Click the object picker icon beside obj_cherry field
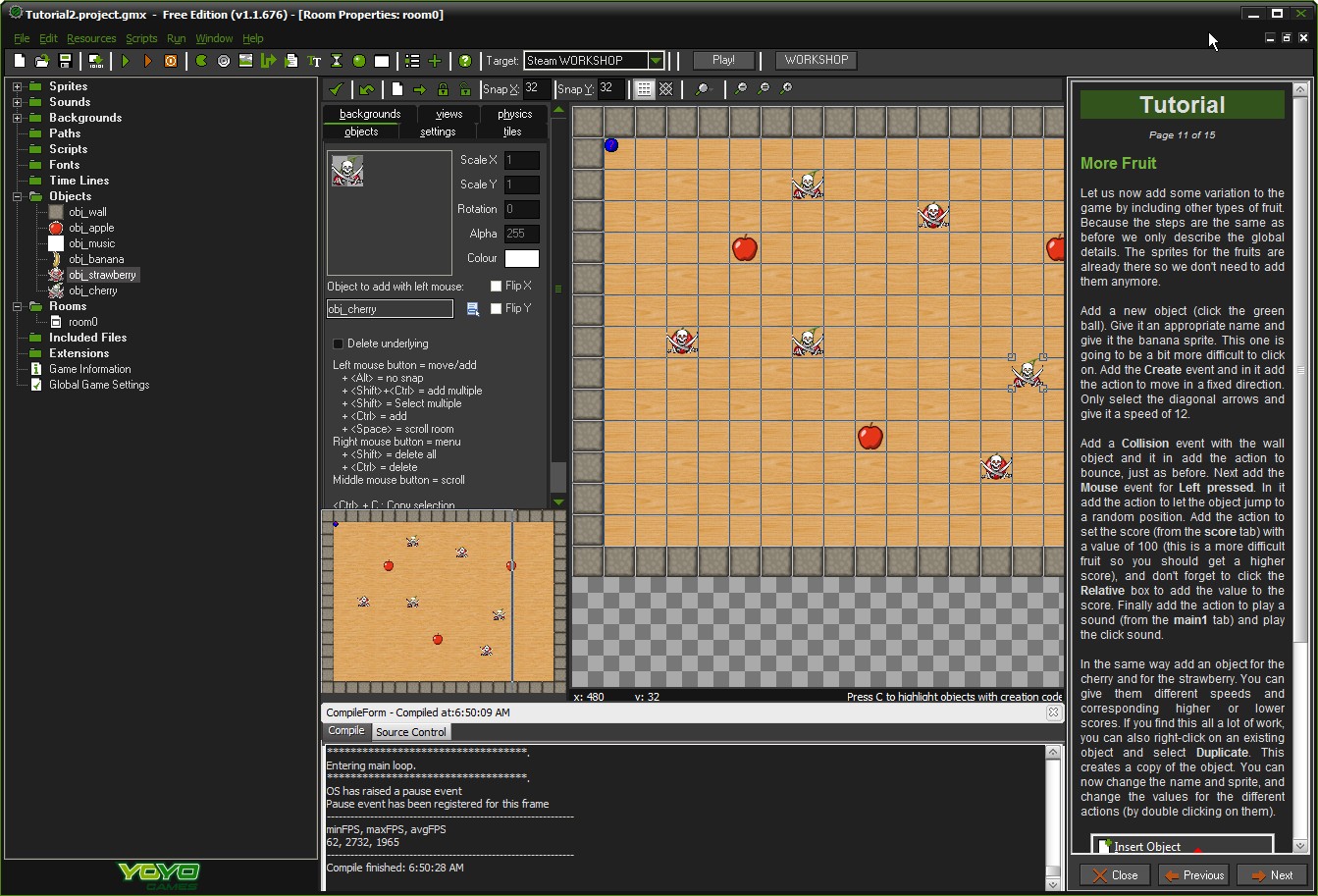1318x896 pixels. coord(472,309)
